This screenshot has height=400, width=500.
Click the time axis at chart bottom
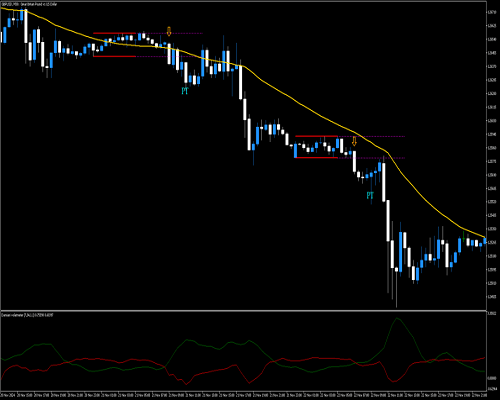click(243, 395)
